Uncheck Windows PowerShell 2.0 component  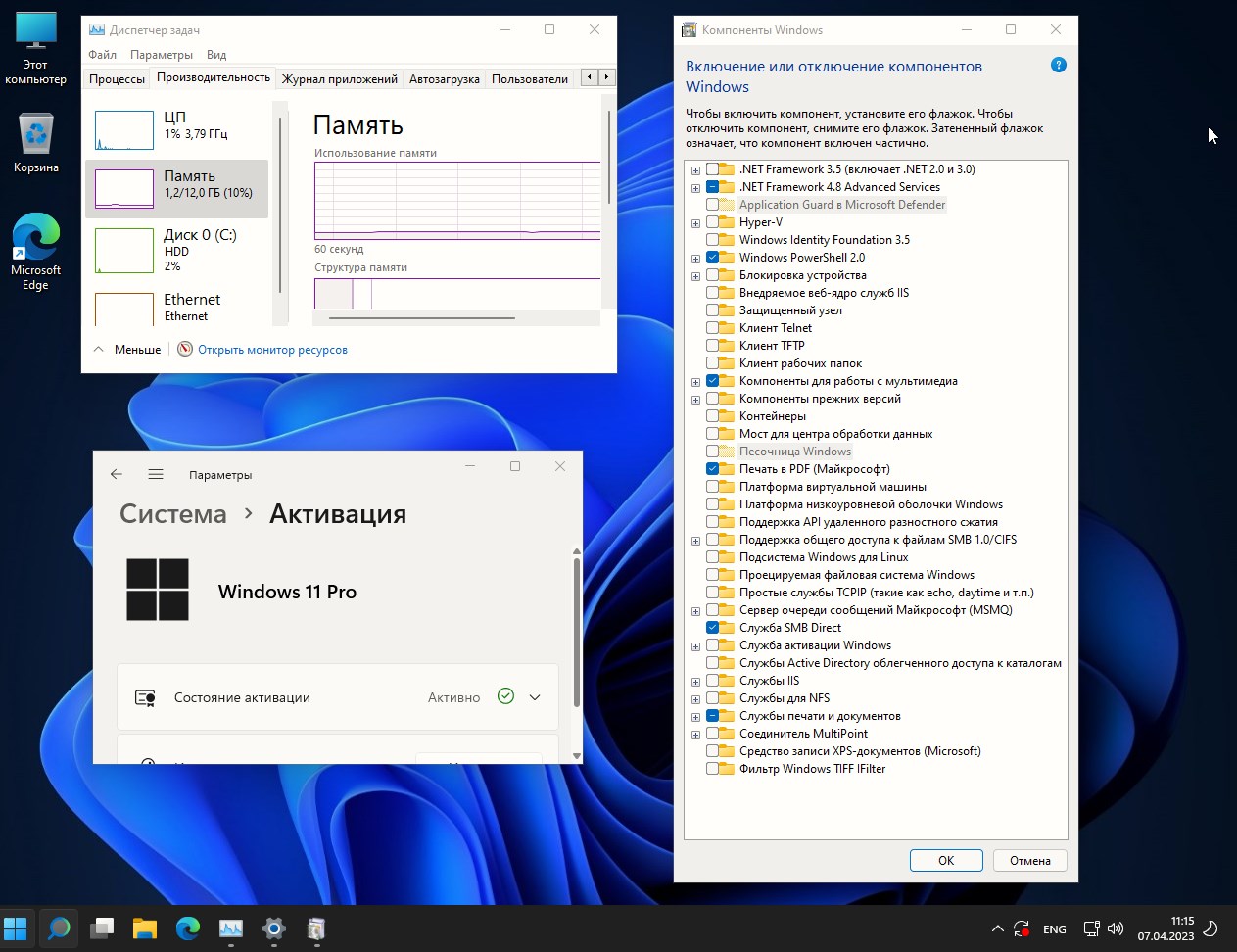tap(712, 258)
